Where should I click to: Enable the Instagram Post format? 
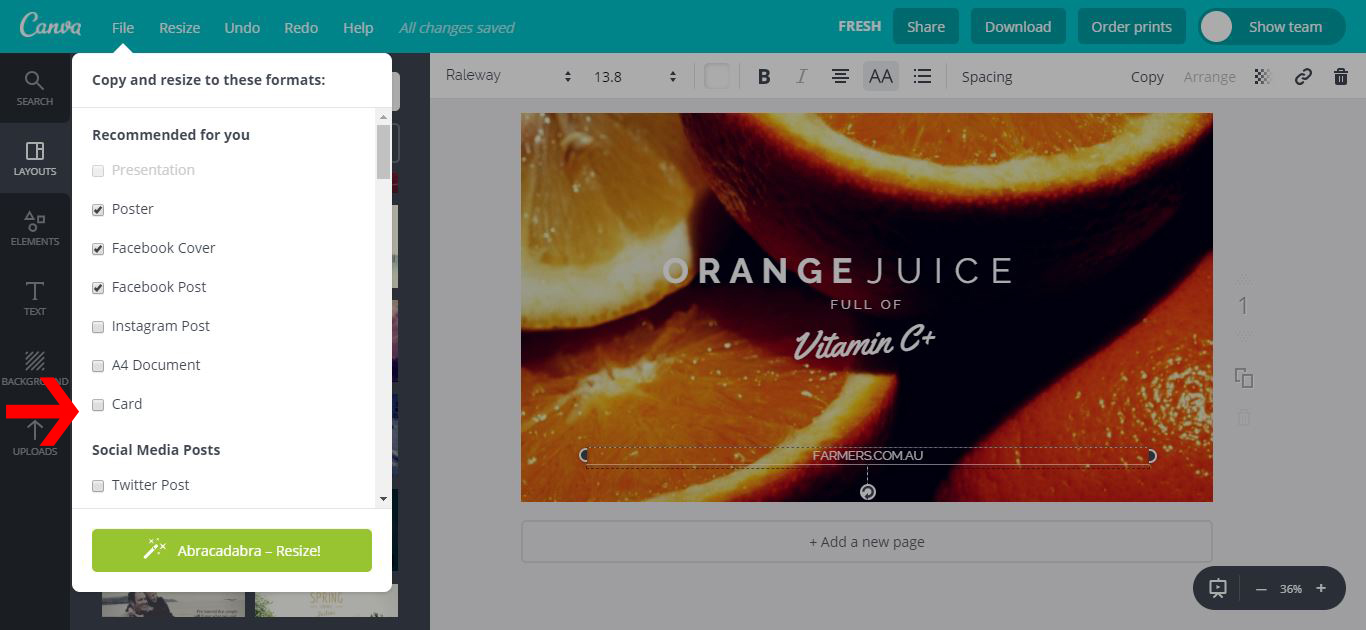(98, 326)
